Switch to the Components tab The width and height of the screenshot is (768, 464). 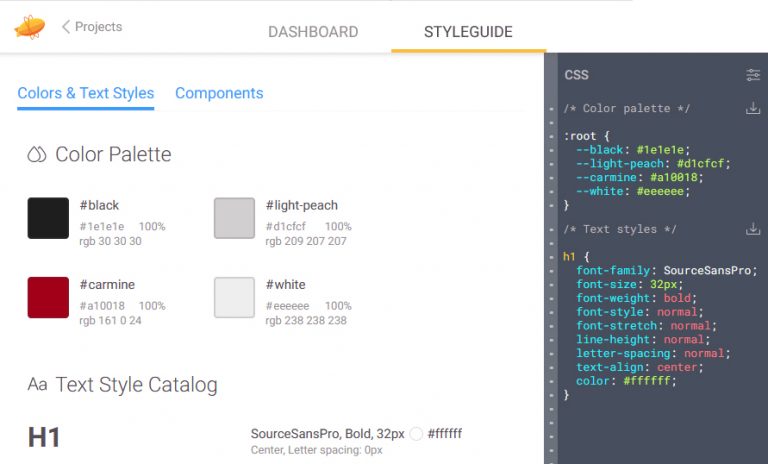point(219,93)
